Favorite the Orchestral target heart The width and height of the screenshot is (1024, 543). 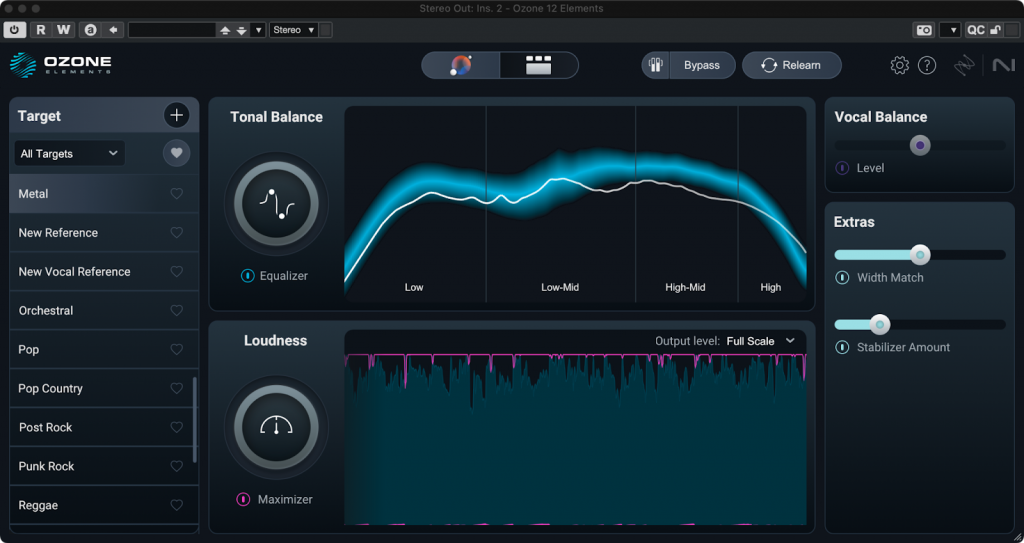(177, 311)
